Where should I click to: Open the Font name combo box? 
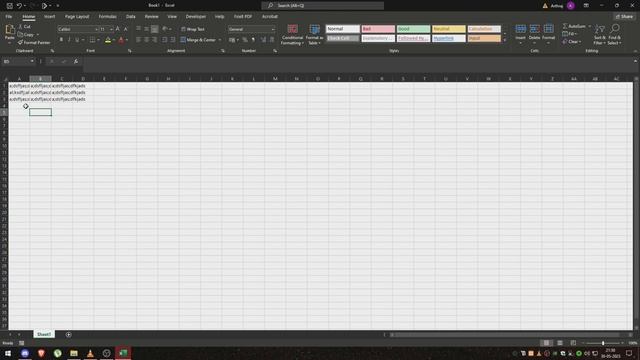pos(78,29)
